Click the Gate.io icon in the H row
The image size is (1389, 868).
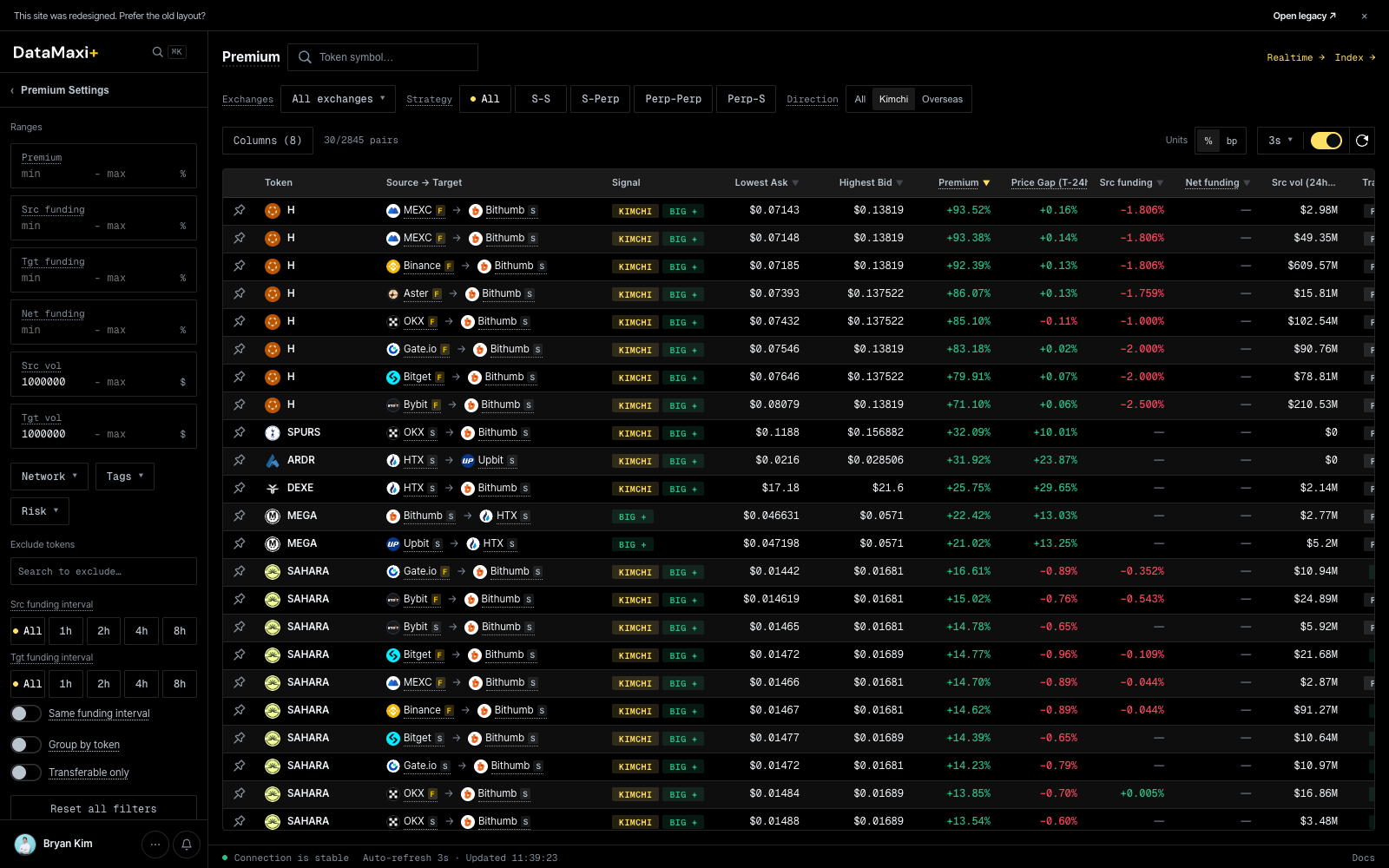pos(393,349)
